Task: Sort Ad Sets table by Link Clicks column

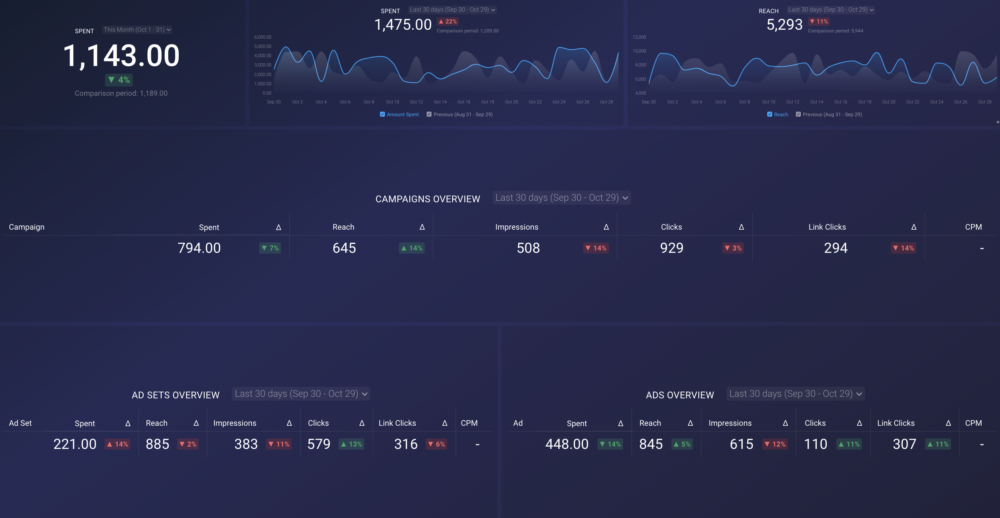Action: (x=397, y=423)
